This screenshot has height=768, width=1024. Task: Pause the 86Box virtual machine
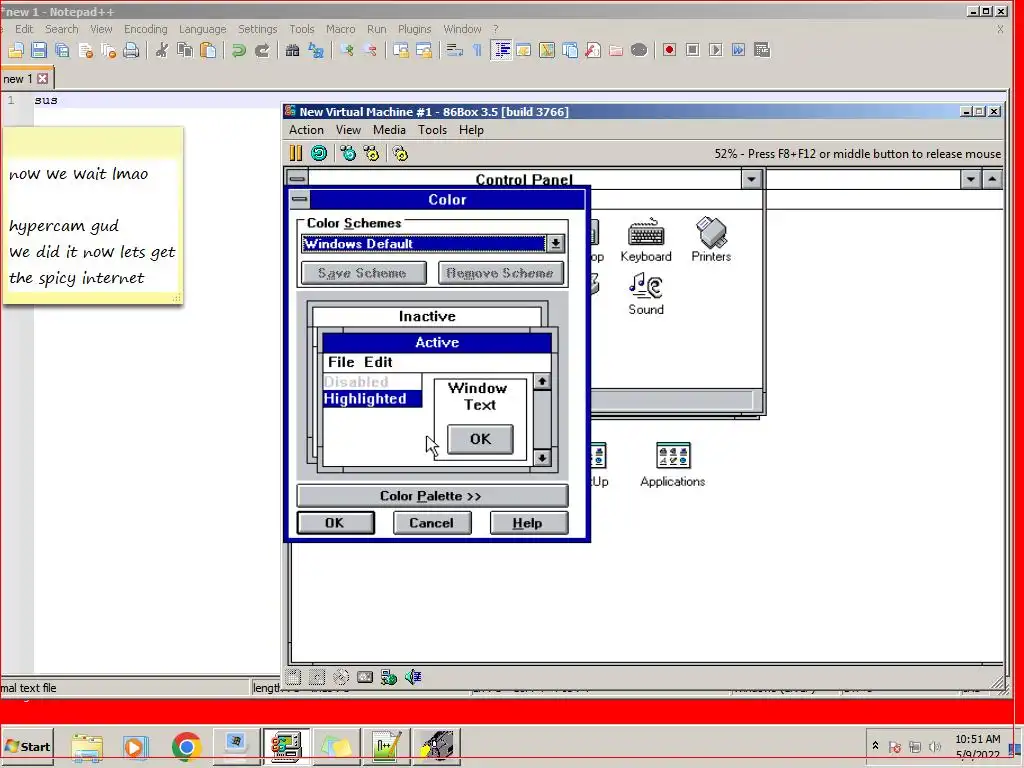pos(295,153)
